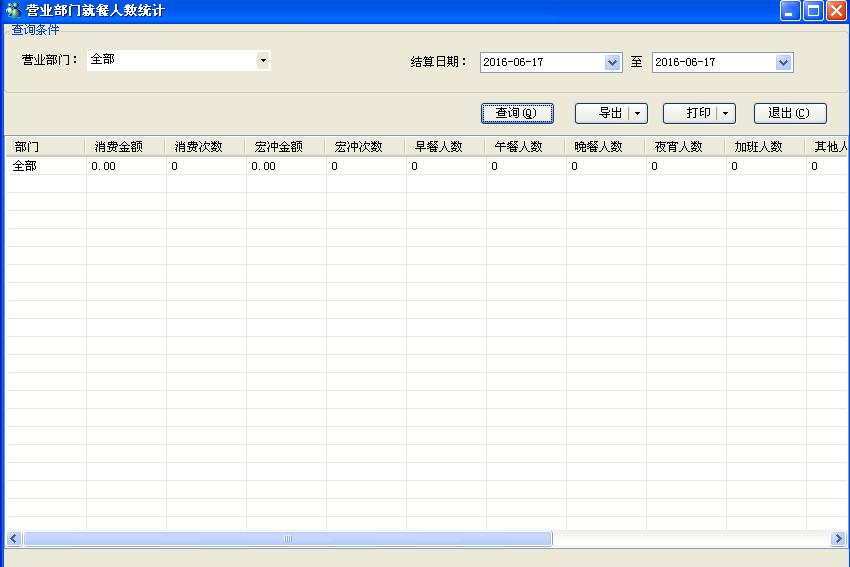Expand the start date picker dropdown
The width and height of the screenshot is (850, 567).
613,62
